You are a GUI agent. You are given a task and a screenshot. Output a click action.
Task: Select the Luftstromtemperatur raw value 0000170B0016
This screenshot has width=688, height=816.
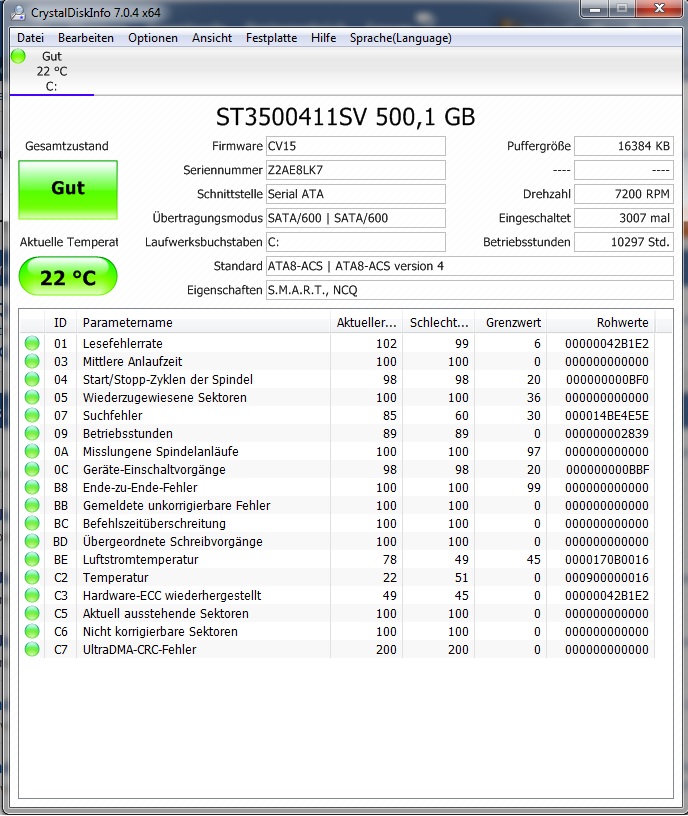coord(607,560)
